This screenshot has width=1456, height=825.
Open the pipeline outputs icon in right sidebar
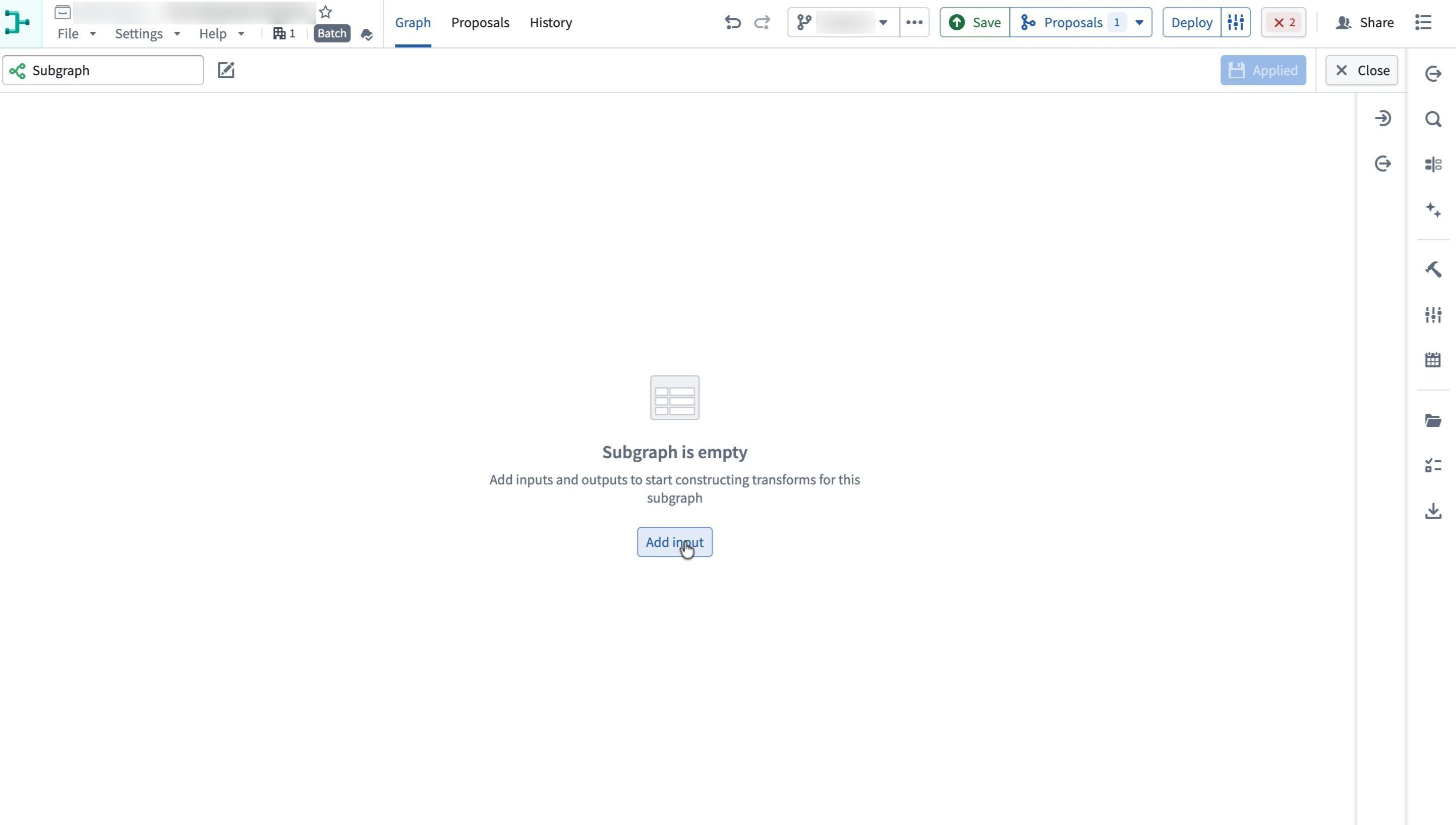1433,74
